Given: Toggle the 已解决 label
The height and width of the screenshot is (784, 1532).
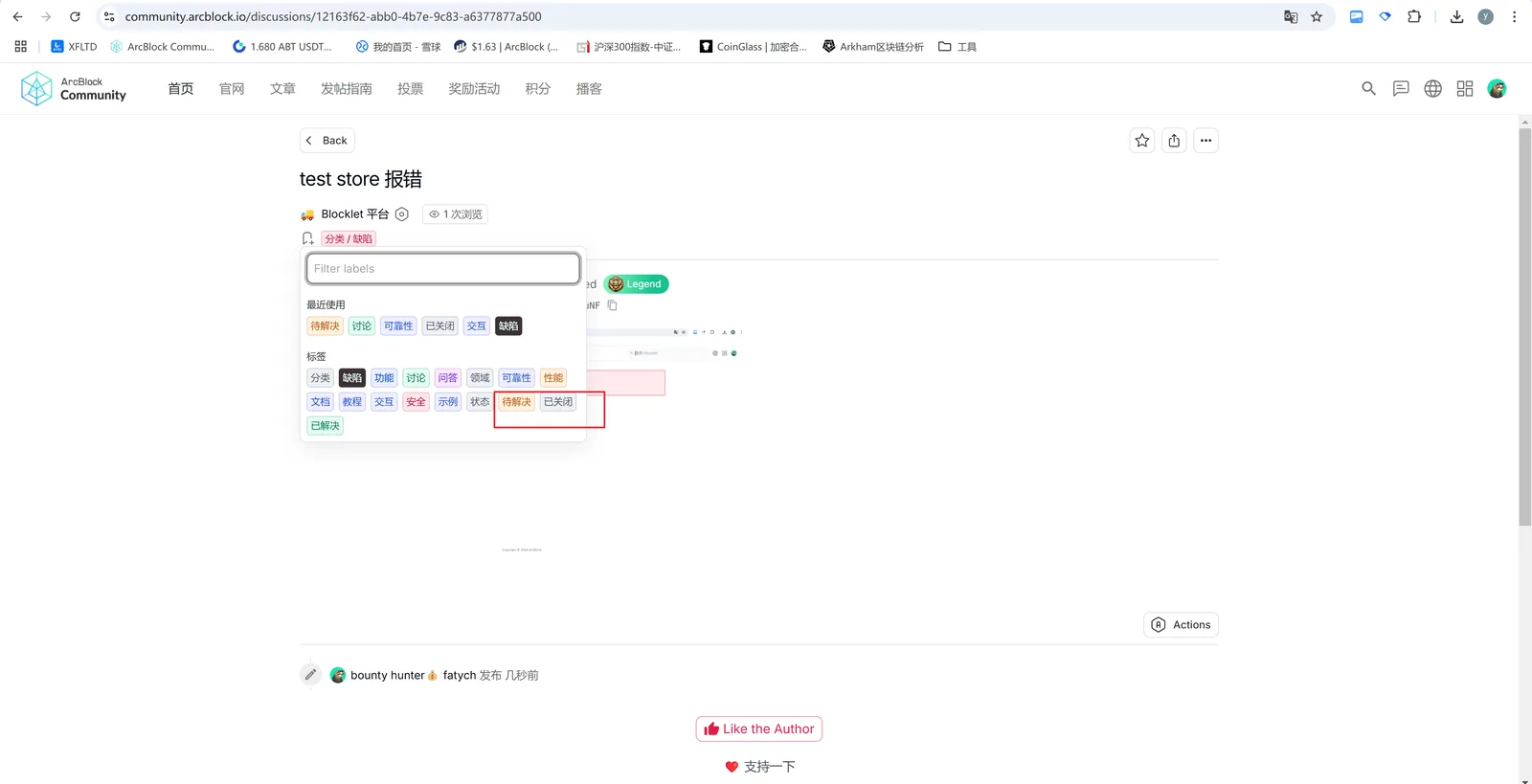Looking at the screenshot, I should coord(326,426).
